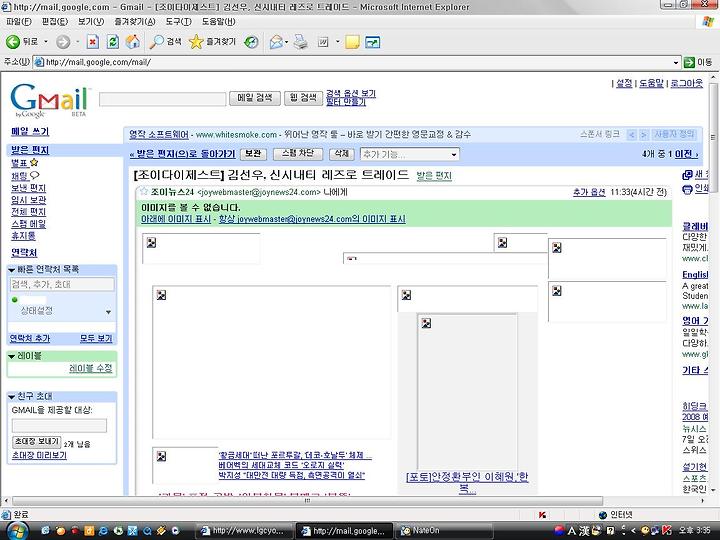
Task: Click the Windows Start orb
Action: click(17, 530)
